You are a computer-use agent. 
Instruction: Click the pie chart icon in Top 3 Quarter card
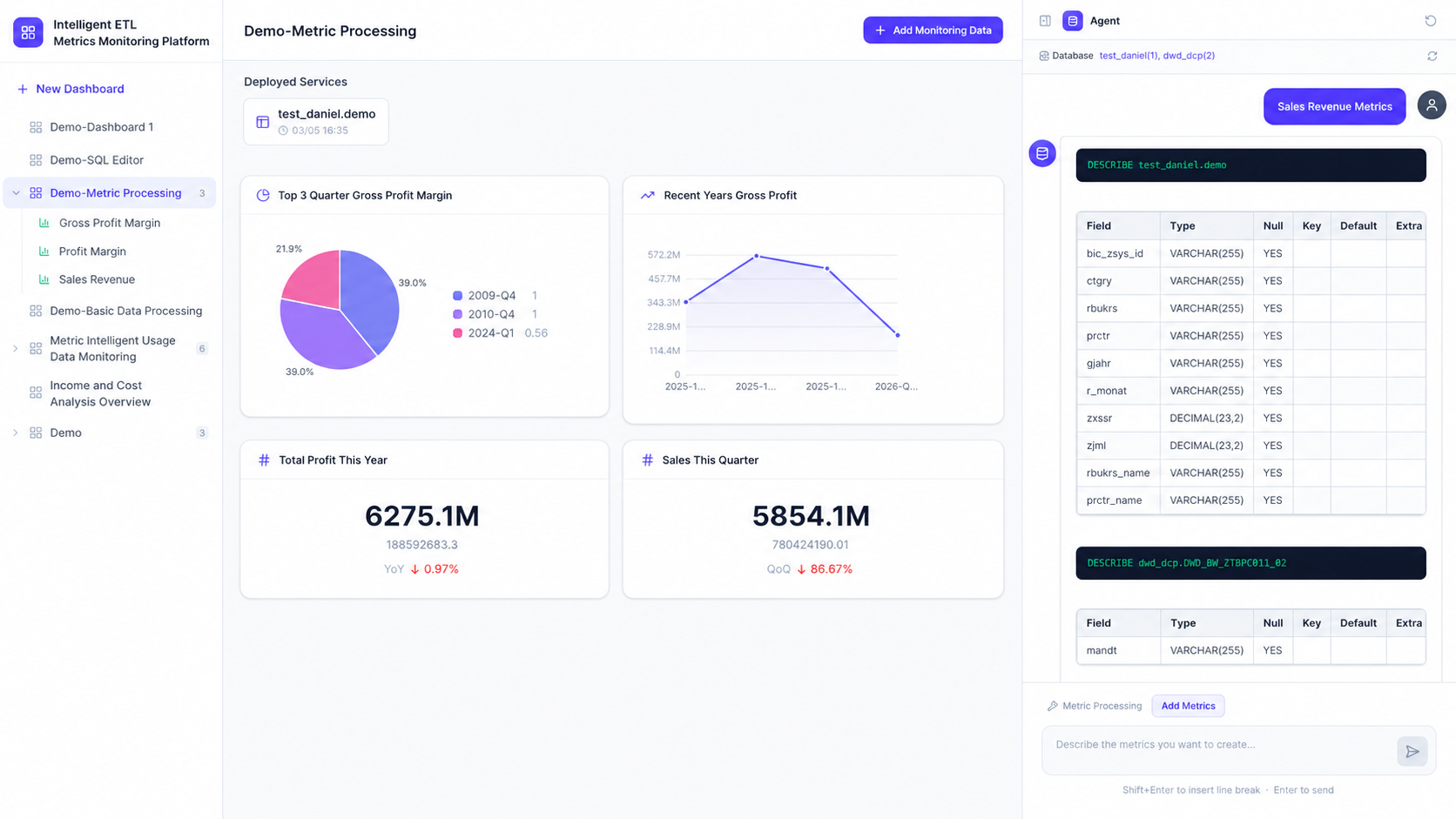(263, 195)
